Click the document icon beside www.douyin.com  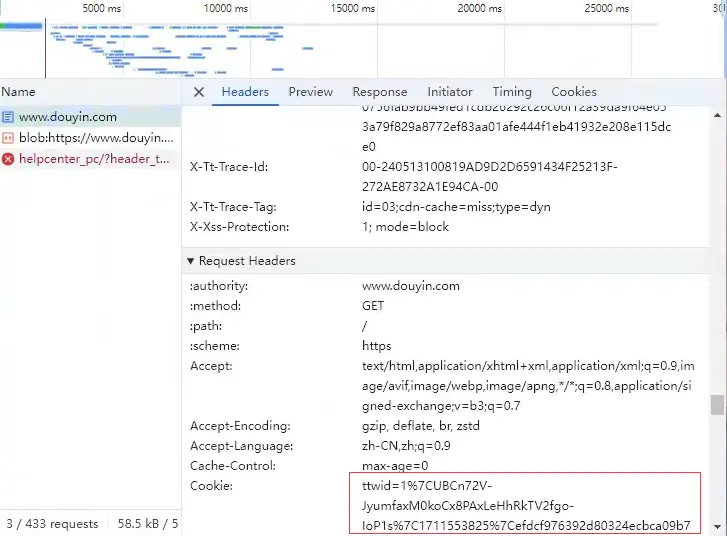(x=8, y=117)
